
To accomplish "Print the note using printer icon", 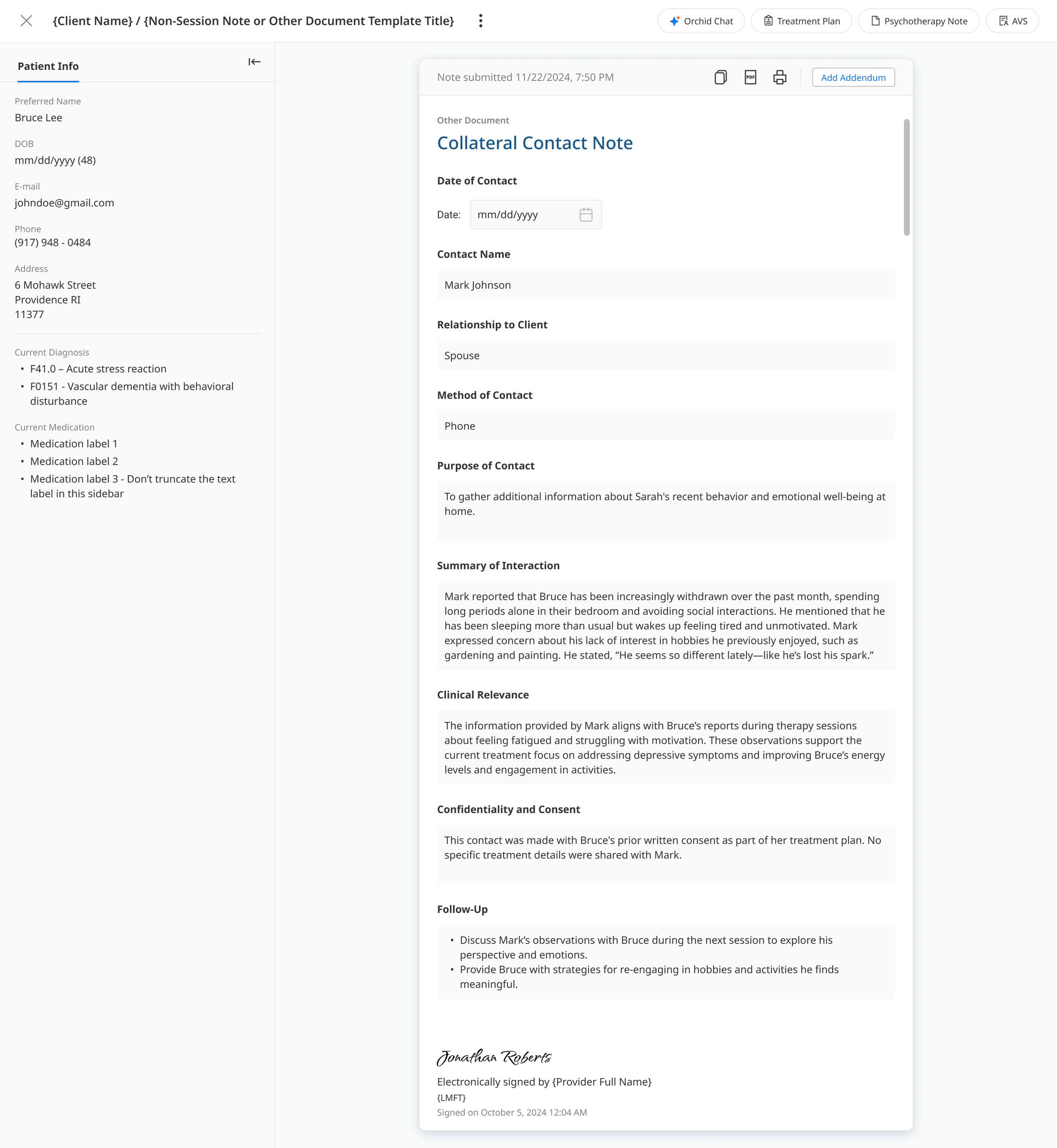I will pos(780,77).
